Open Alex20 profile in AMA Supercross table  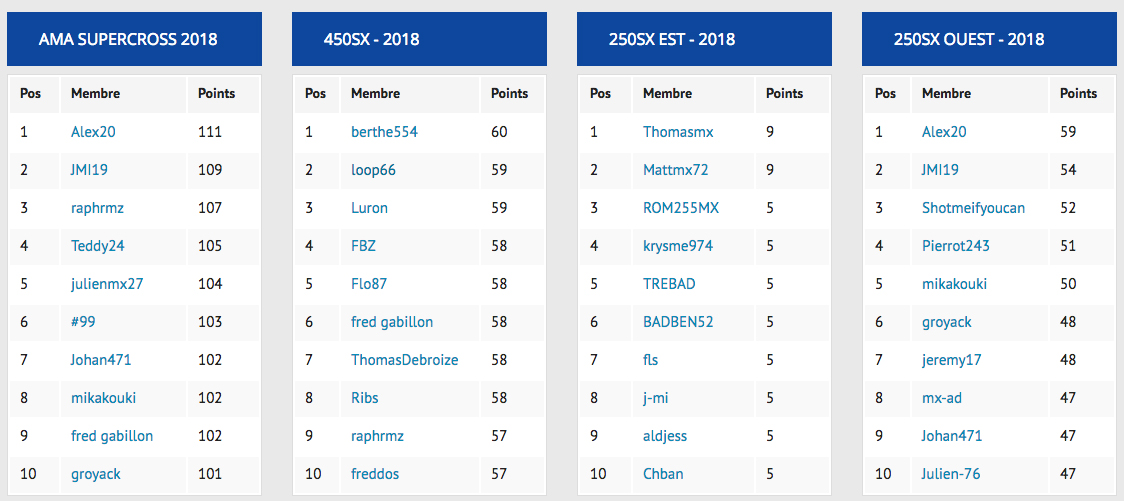[93, 132]
